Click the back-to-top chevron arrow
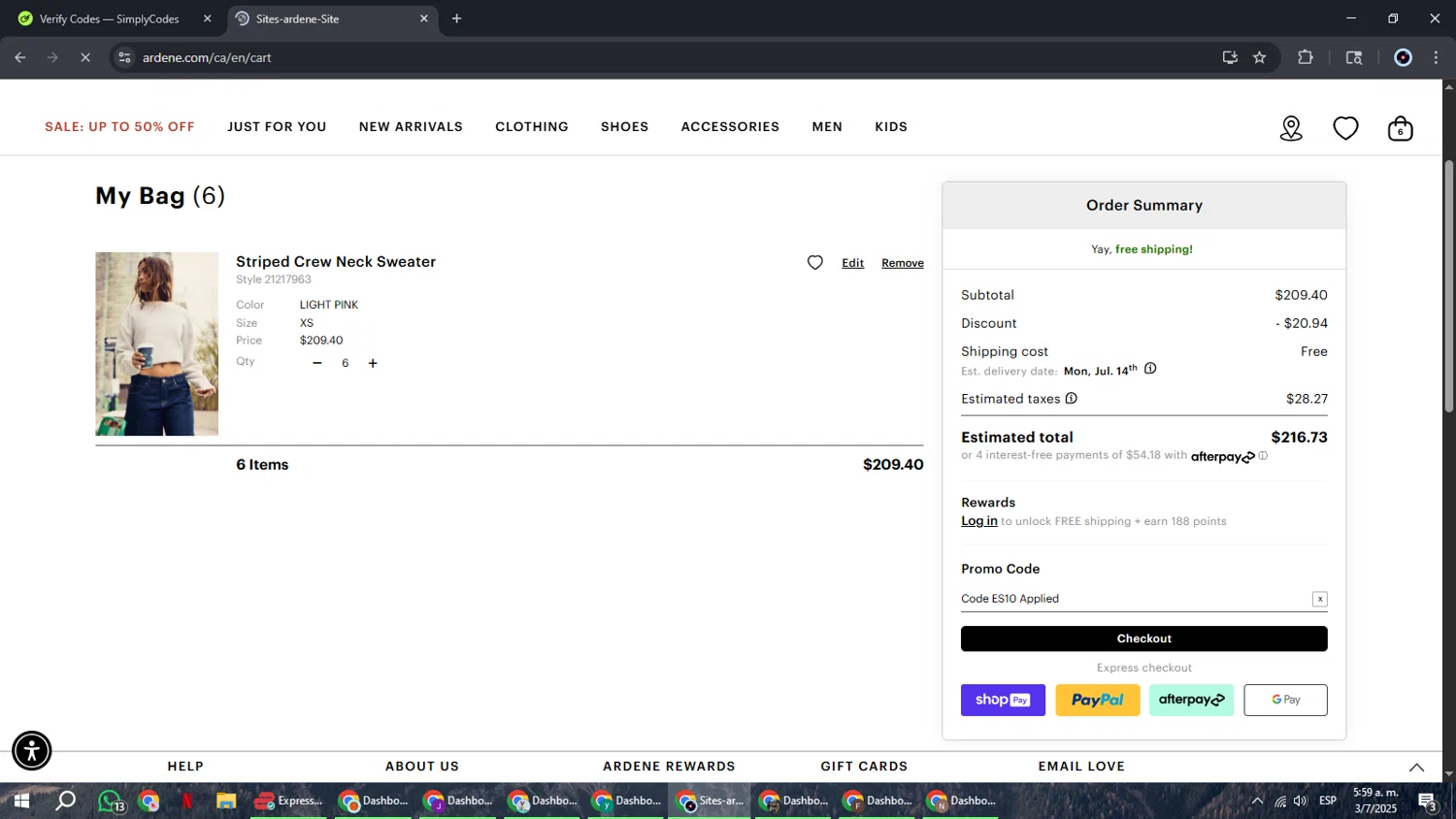Screen dimensions: 1456x819 (x=1416, y=768)
